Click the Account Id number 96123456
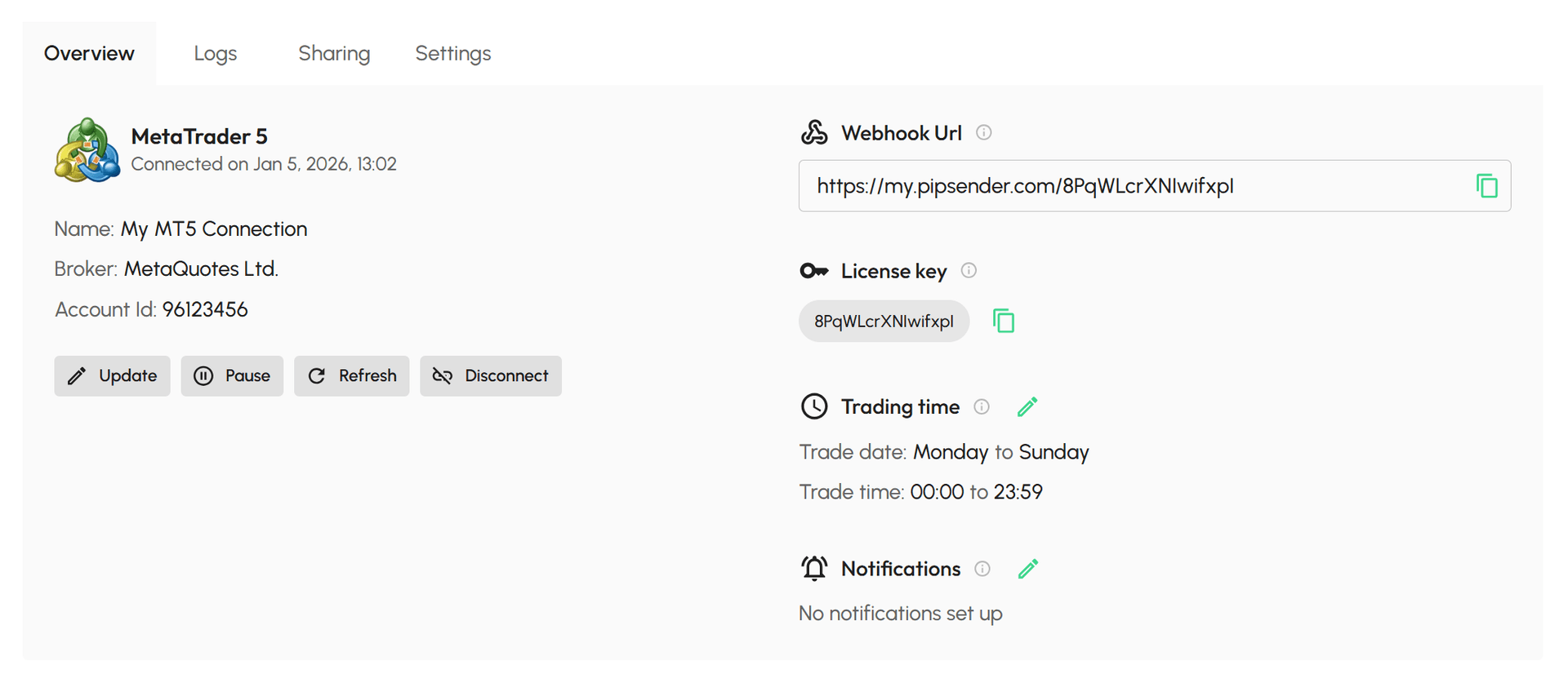The width and height of the screenshot is (1568, 679). 205,310
